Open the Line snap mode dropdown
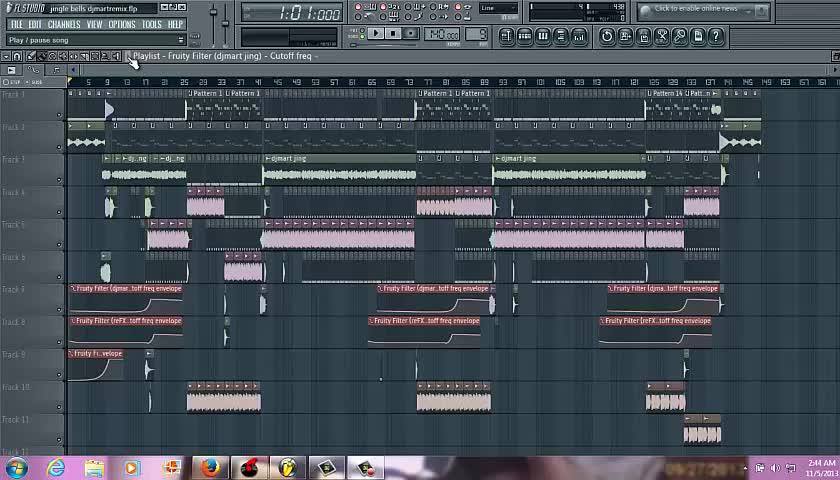This screenshot has width=840, height=480. tap(499, 8)
